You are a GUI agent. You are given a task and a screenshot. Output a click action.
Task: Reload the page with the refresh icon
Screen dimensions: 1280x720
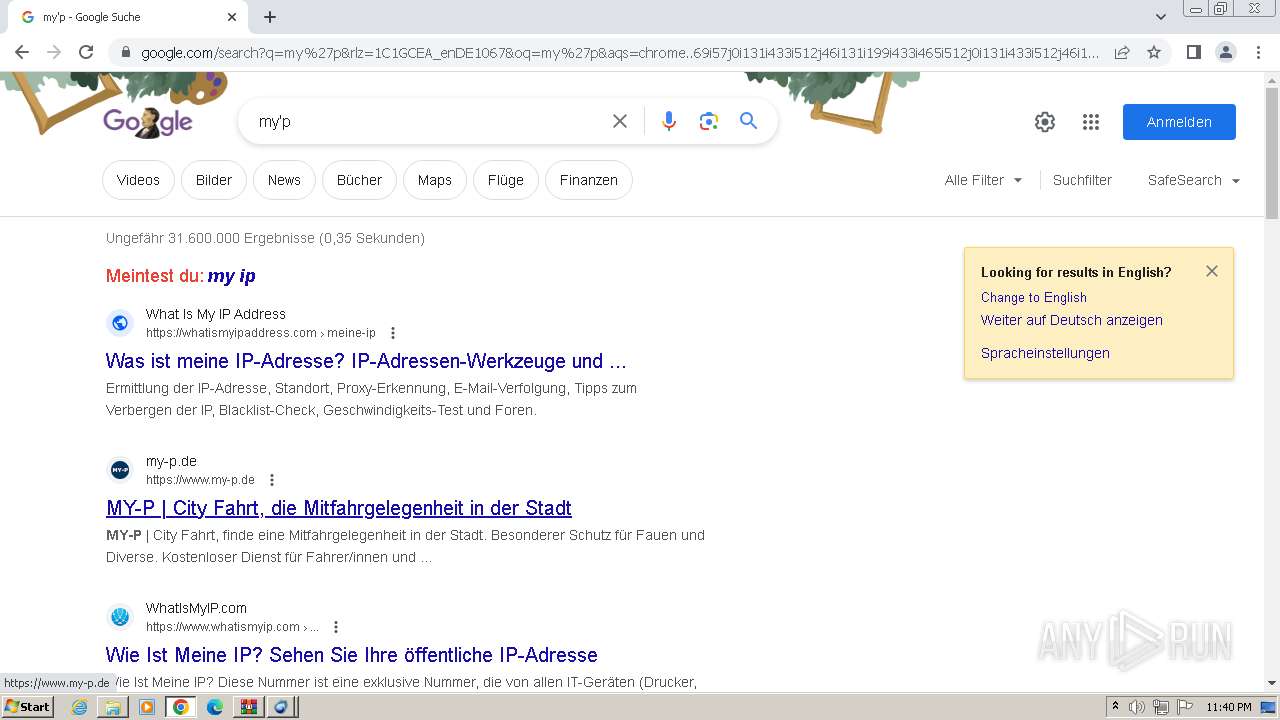pos(86,53)
